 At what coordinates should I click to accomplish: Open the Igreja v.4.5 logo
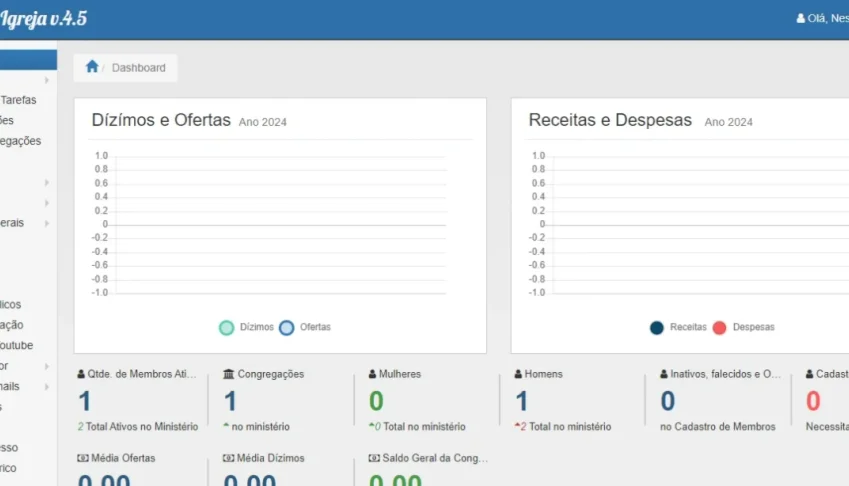coord(43,18)
